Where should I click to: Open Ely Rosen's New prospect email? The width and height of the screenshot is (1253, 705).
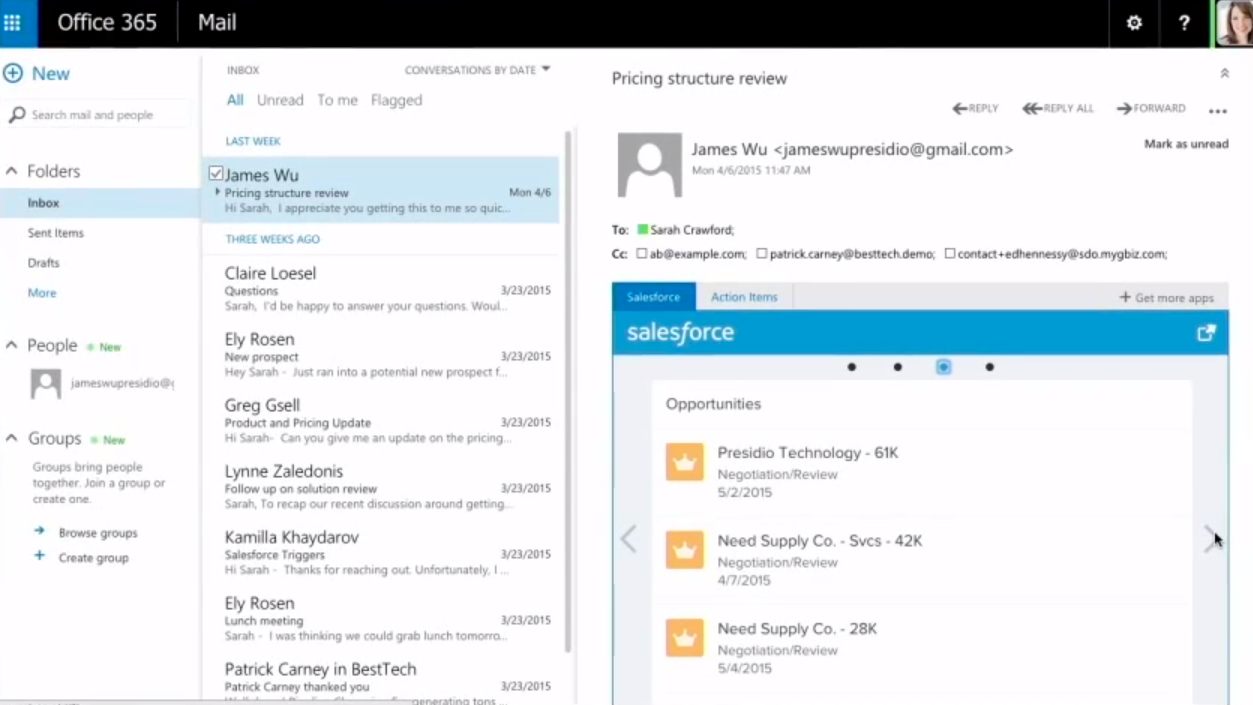click(x=380, y=355)
